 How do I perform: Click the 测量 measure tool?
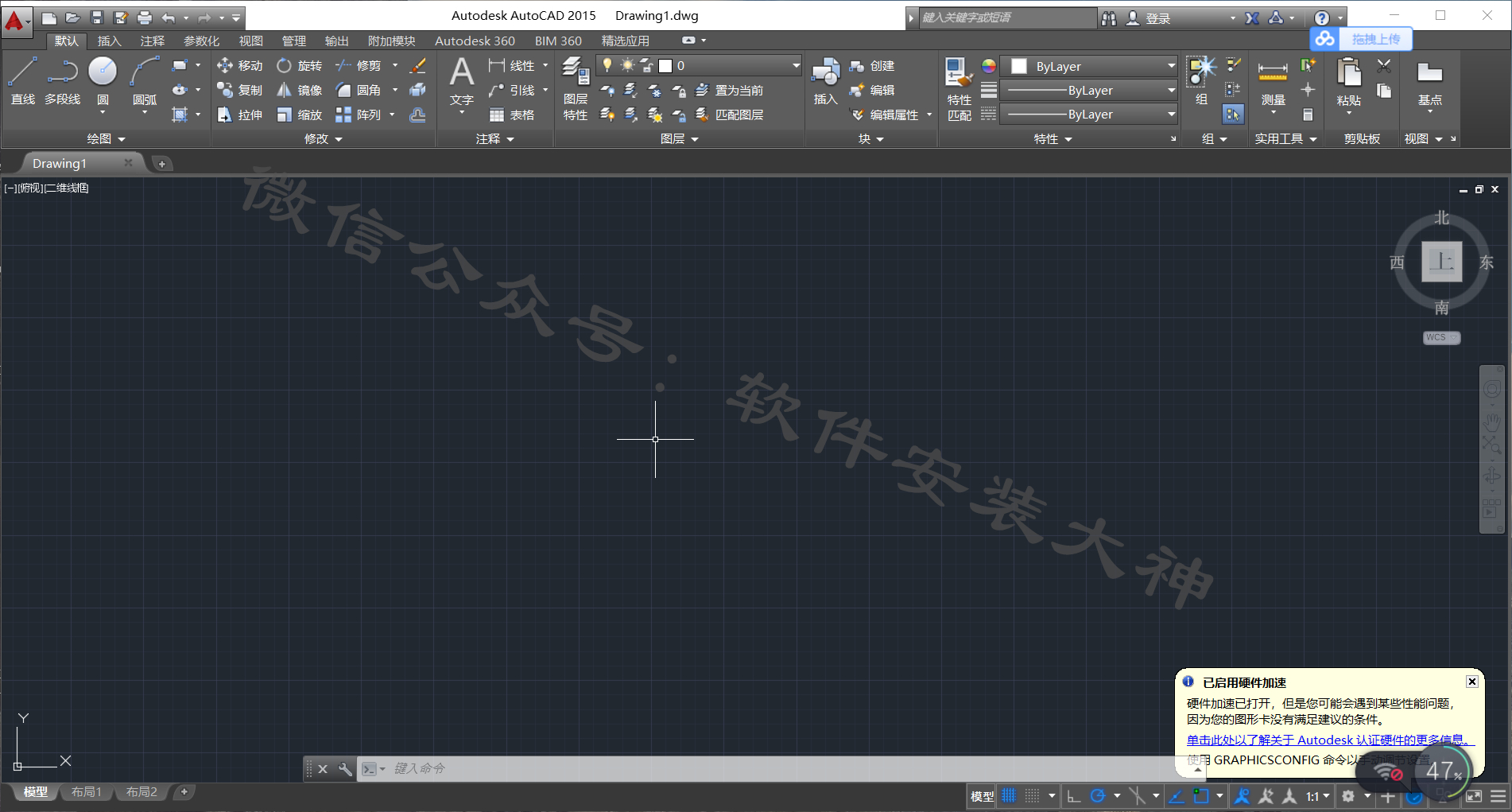1273,83
